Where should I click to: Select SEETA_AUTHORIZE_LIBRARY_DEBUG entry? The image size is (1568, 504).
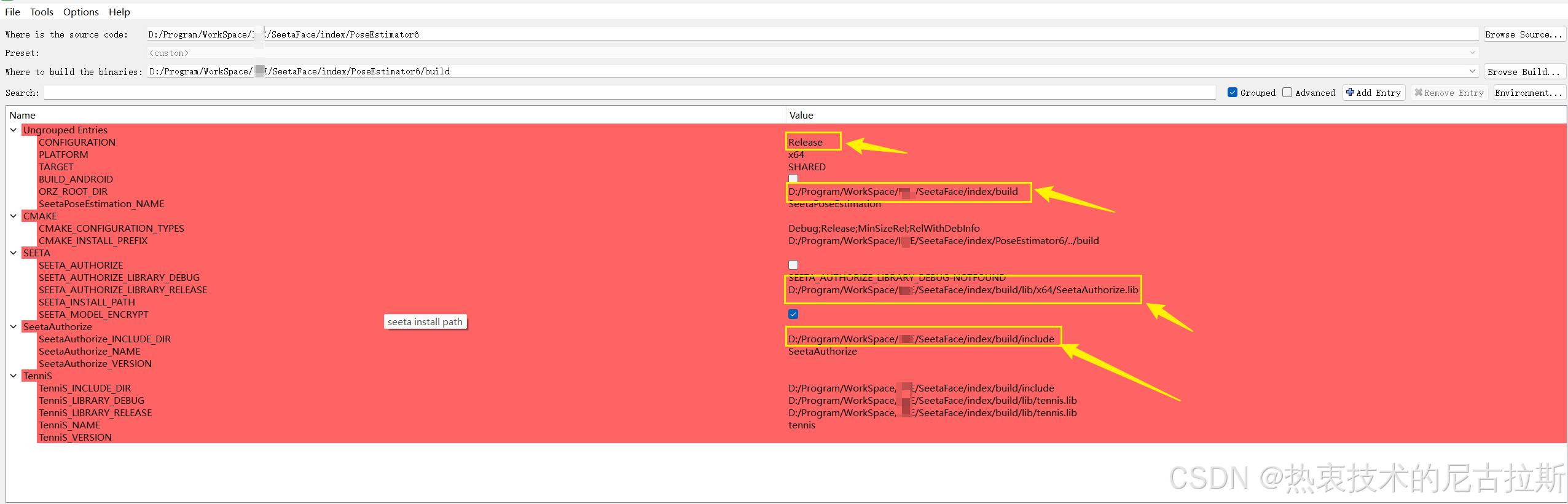119,277
